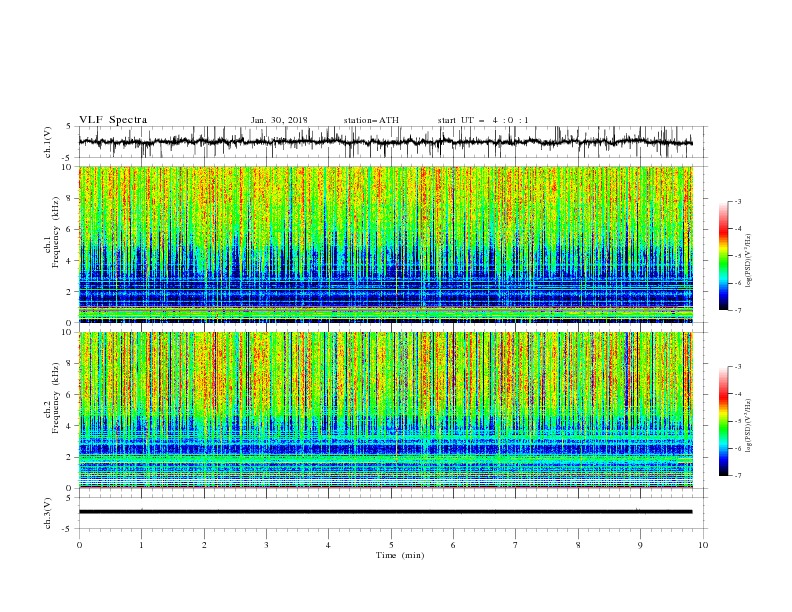This screenshot has width=792, height=612.
Task: Click the "6" kHz tick on ch.2 frequency axis
Action: (71, 395)
